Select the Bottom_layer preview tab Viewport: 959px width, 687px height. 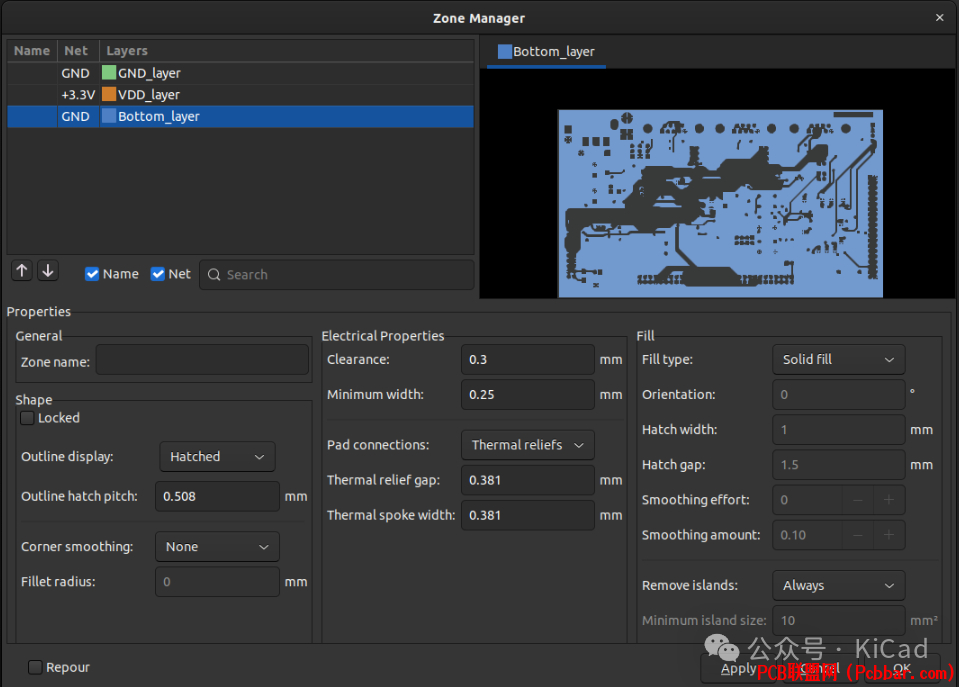click(546, 52)
